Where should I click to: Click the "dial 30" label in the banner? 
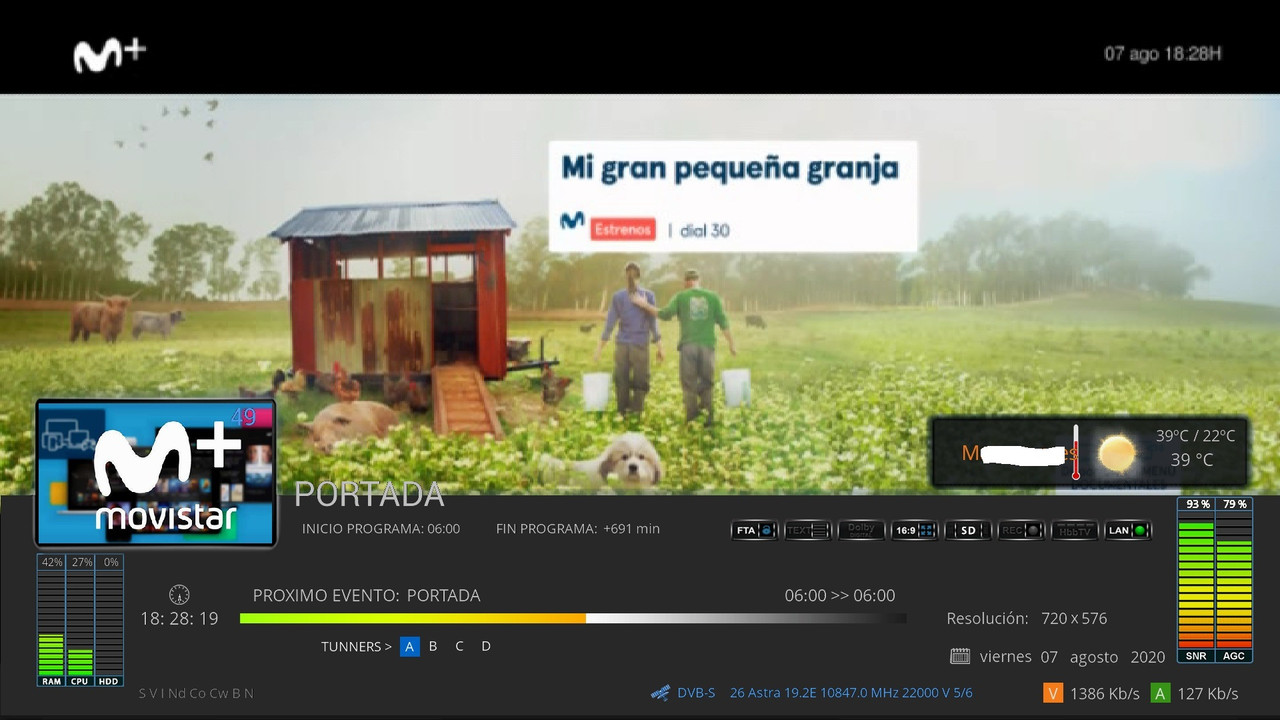point(705,230)
